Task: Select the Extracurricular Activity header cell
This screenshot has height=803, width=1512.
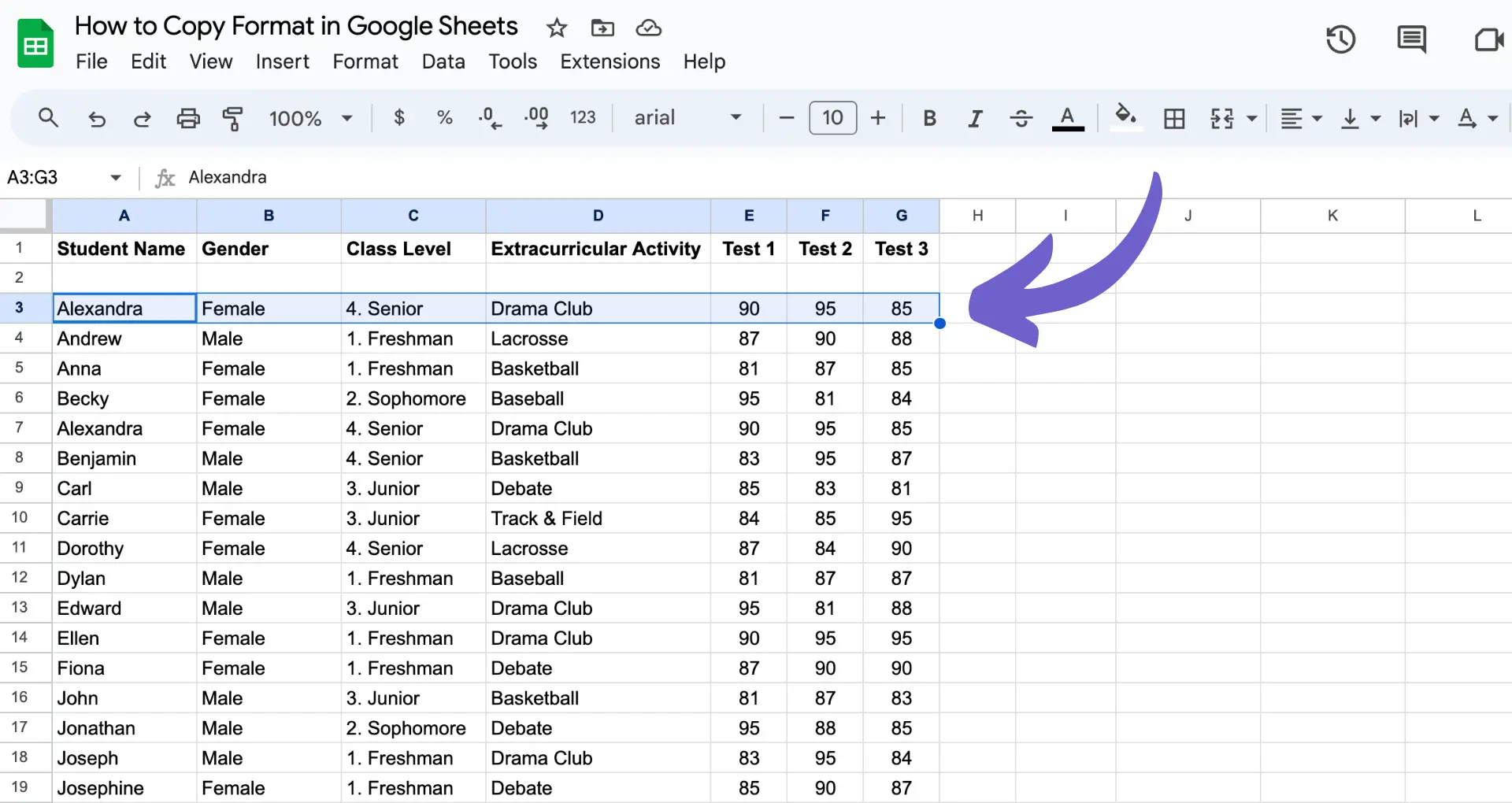Action: (598, 249)
